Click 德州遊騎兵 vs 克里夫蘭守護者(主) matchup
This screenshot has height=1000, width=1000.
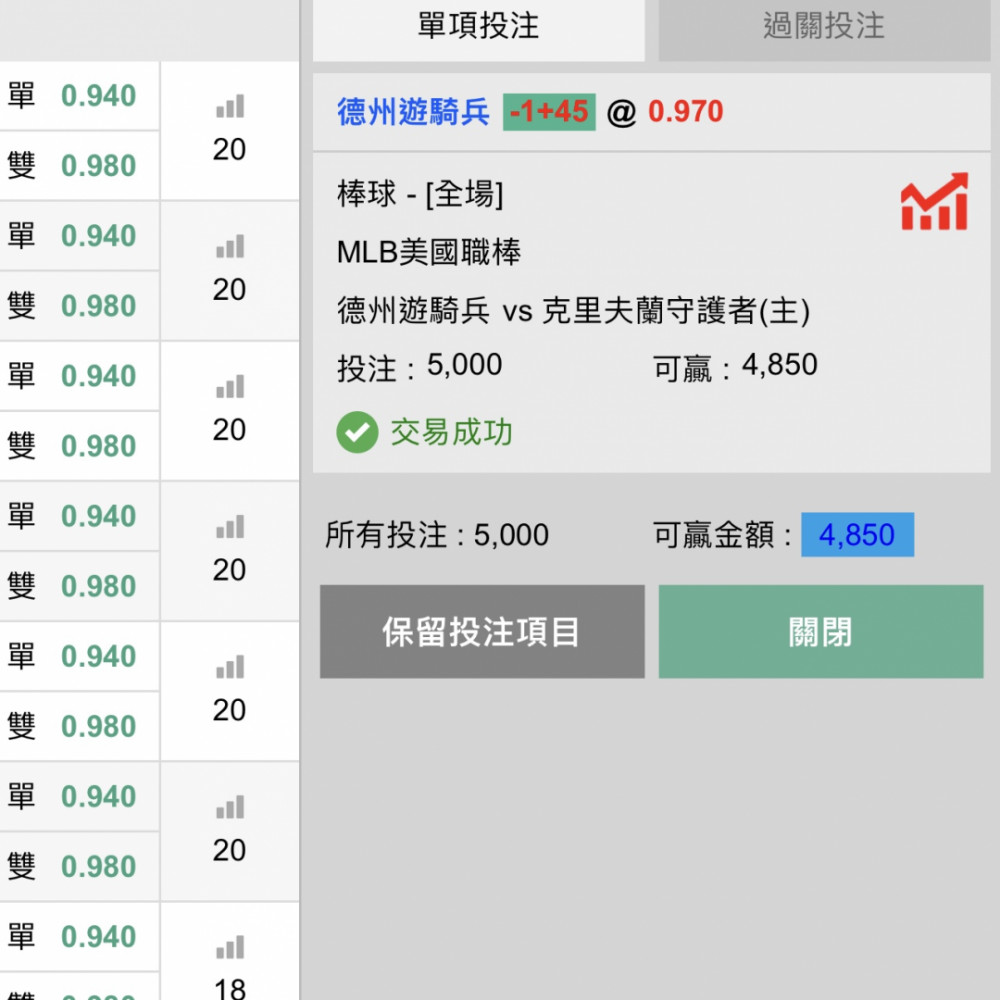coord(573,311)
